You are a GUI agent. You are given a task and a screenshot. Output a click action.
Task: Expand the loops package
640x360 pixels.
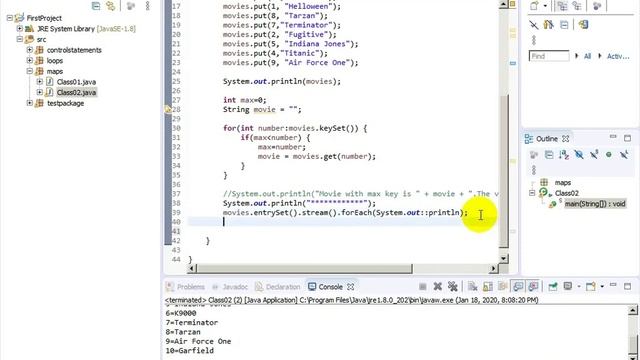click(29, 60)
